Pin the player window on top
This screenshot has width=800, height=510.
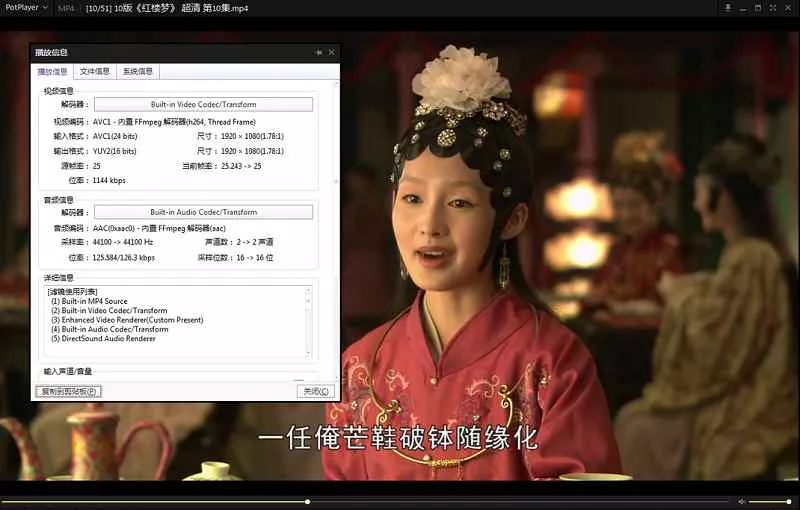[727, 8]
